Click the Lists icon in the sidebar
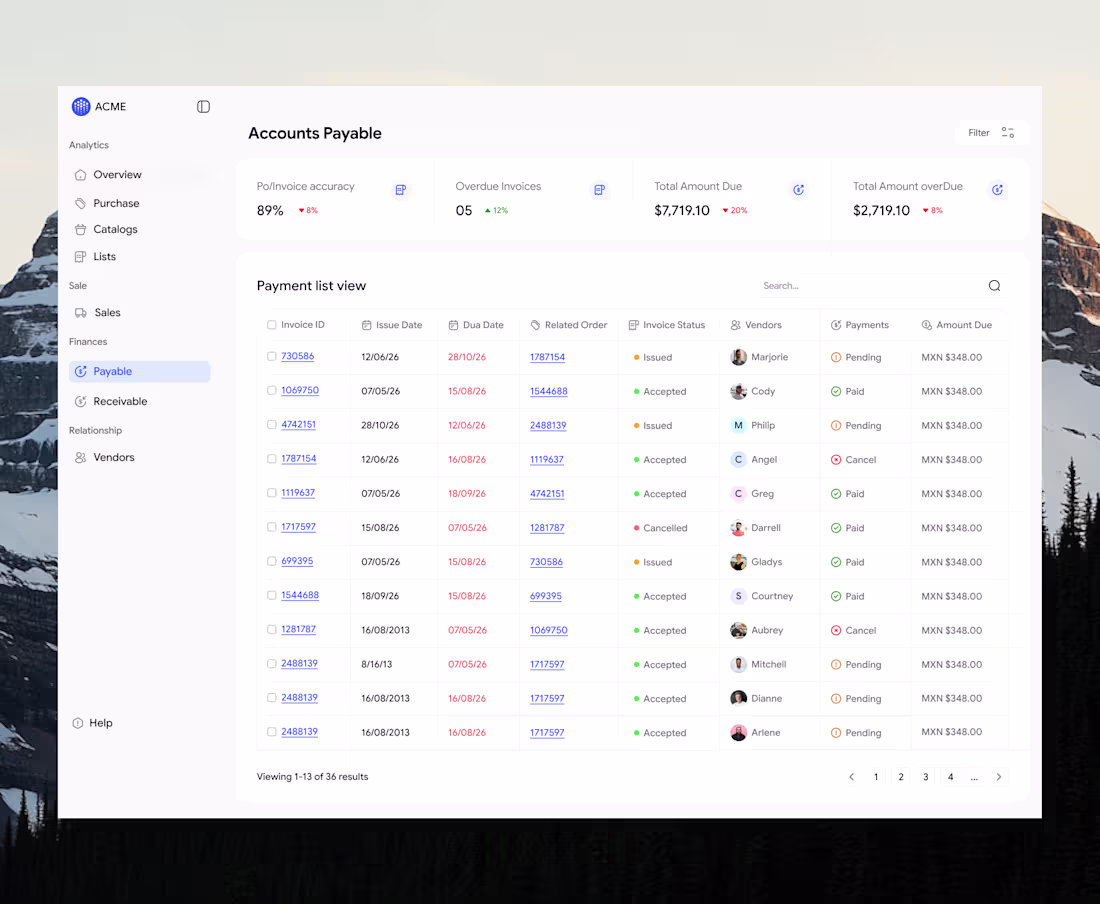This screenshot has height=904, width=1100. pyautogui.click(x=83, y=256)
